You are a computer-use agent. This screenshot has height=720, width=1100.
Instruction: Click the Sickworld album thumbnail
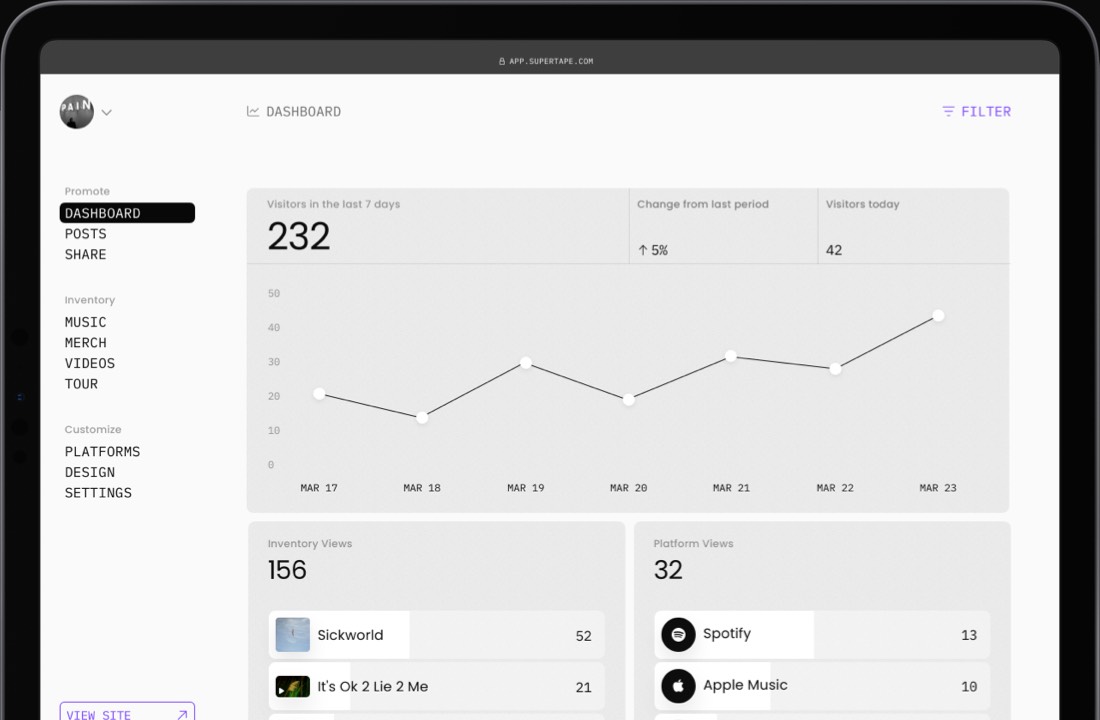tap(293, 634)
